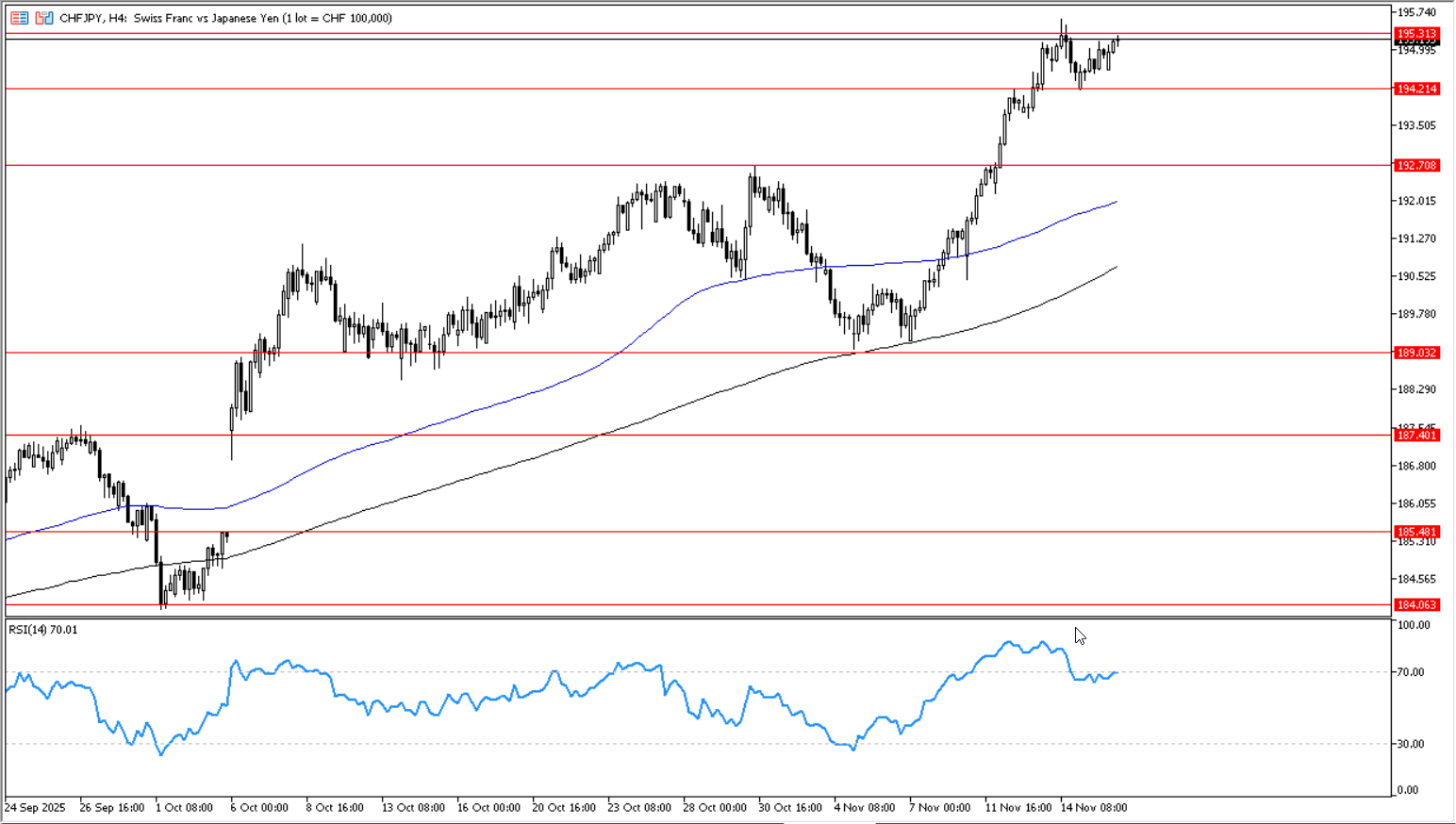
Task: Select the 185.481 horizontal line label
Action: pyautogui.click(x=1416, y=532)
